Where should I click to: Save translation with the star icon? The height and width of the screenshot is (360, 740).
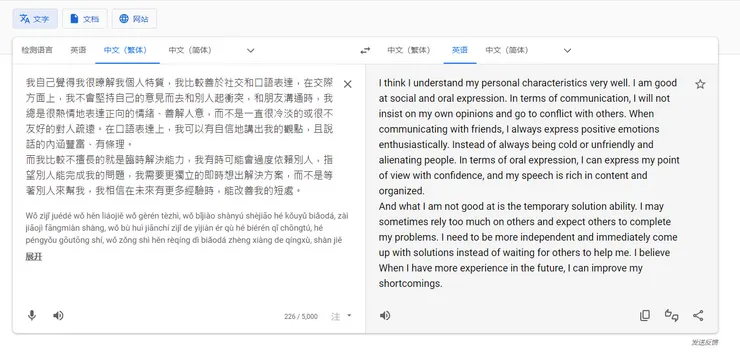(x=700, y=84)
